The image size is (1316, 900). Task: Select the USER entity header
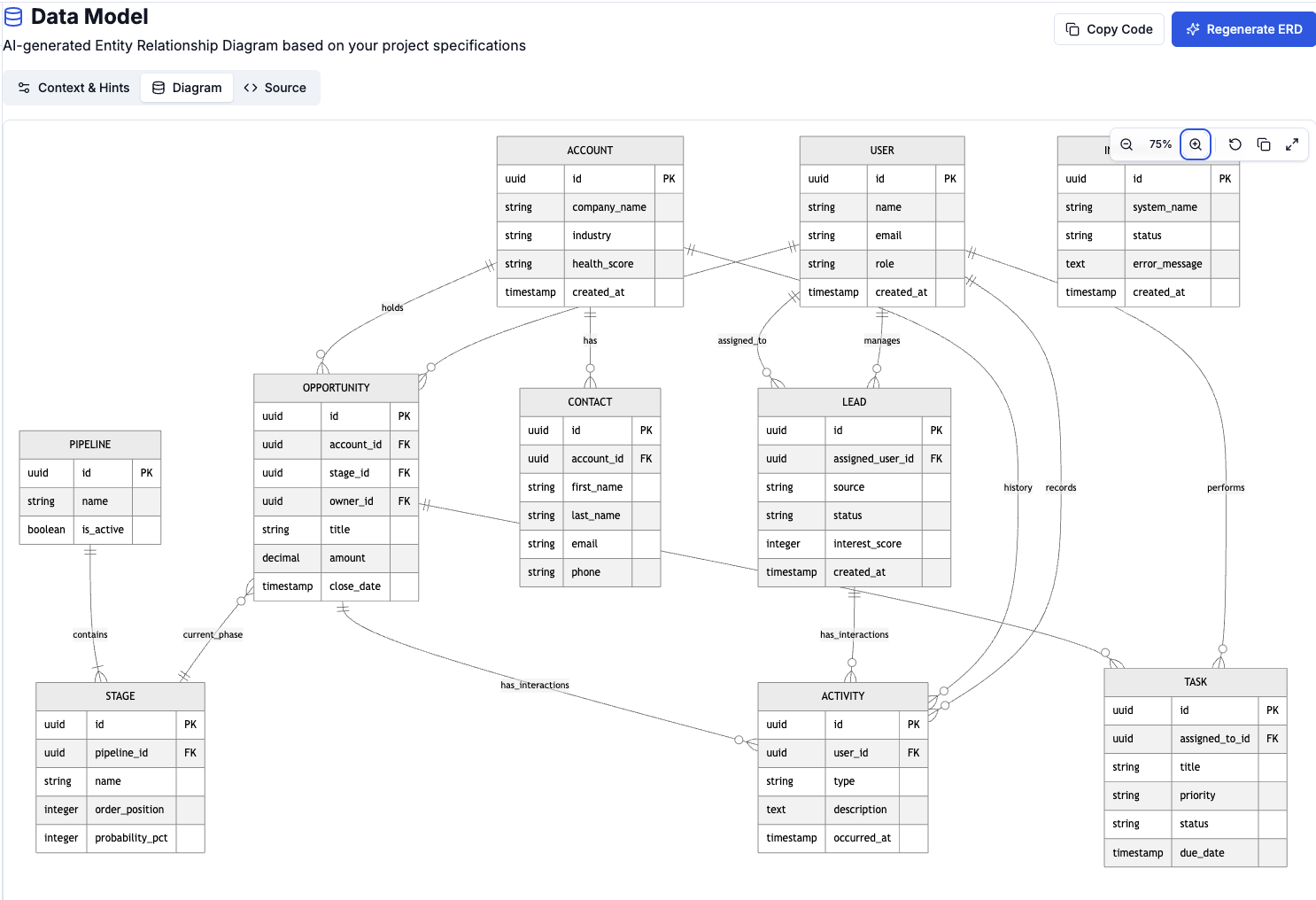click(882, 151)
